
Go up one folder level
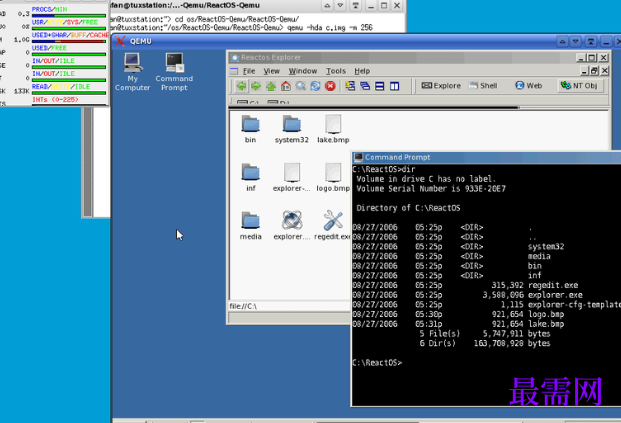click(x=271, y=86)
